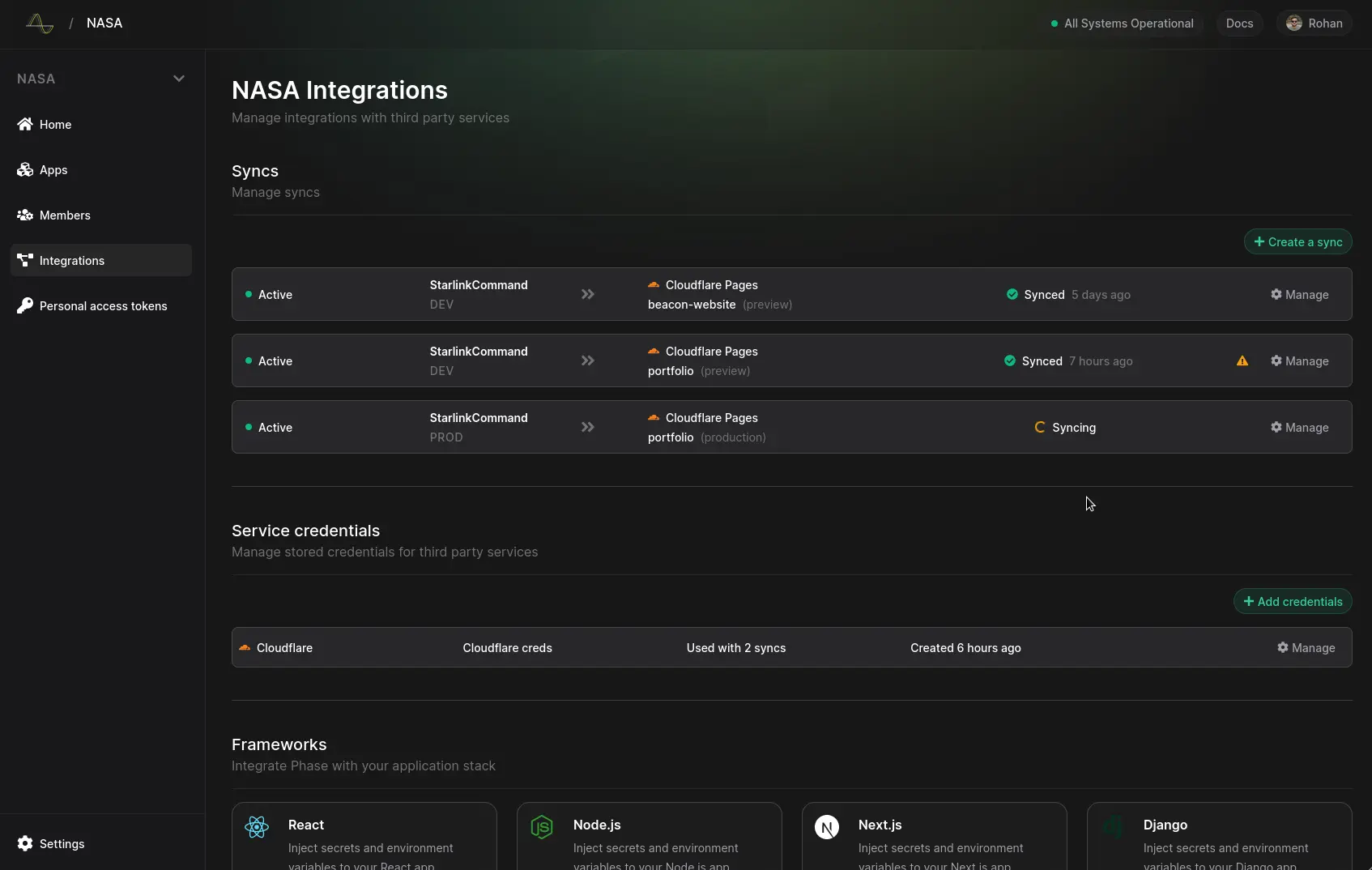Click the Next.js framework icon
Screen dimensions: 1372x870
827,827
